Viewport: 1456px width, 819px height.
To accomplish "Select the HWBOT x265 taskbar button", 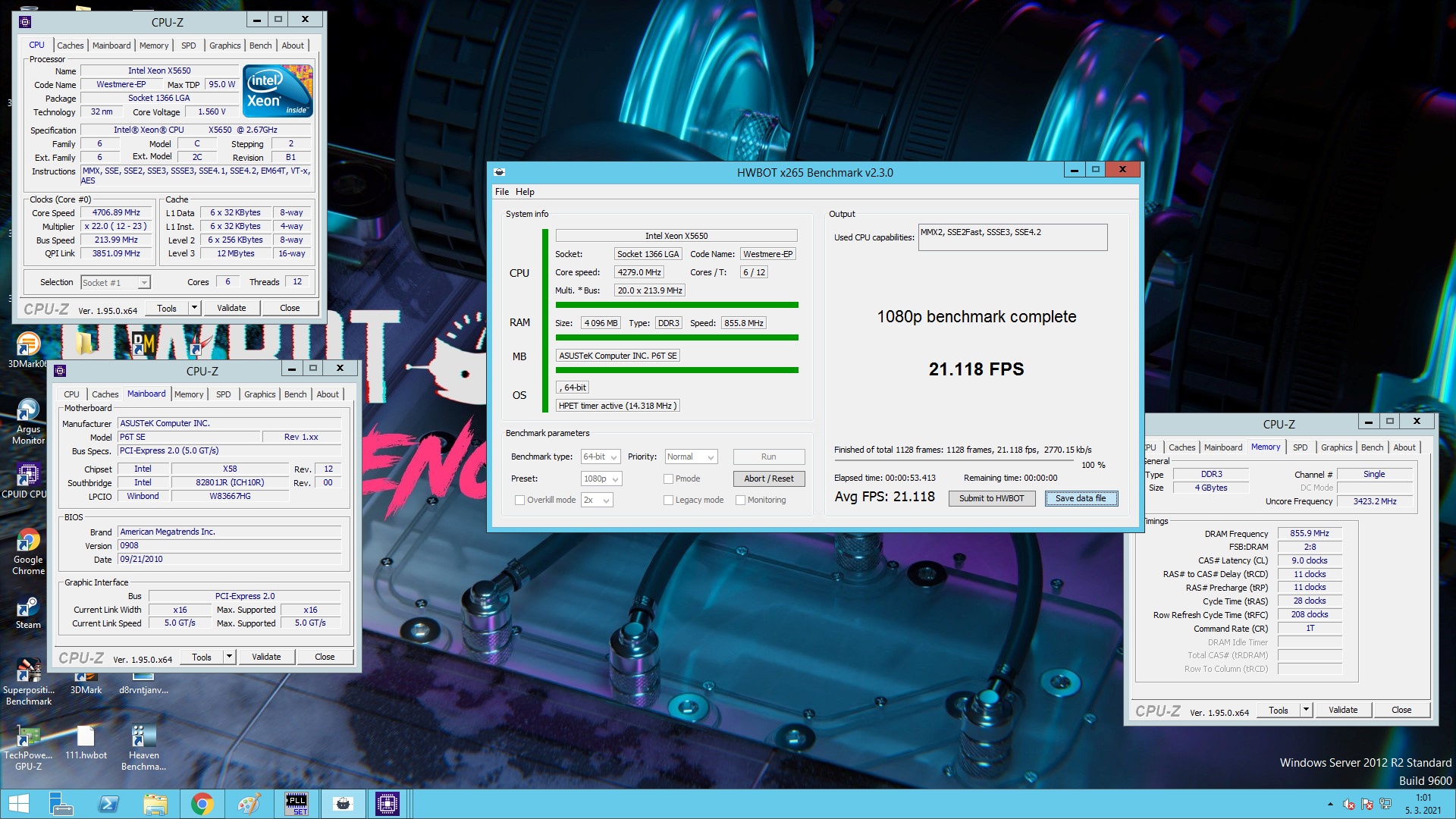I will coord(343,804).
